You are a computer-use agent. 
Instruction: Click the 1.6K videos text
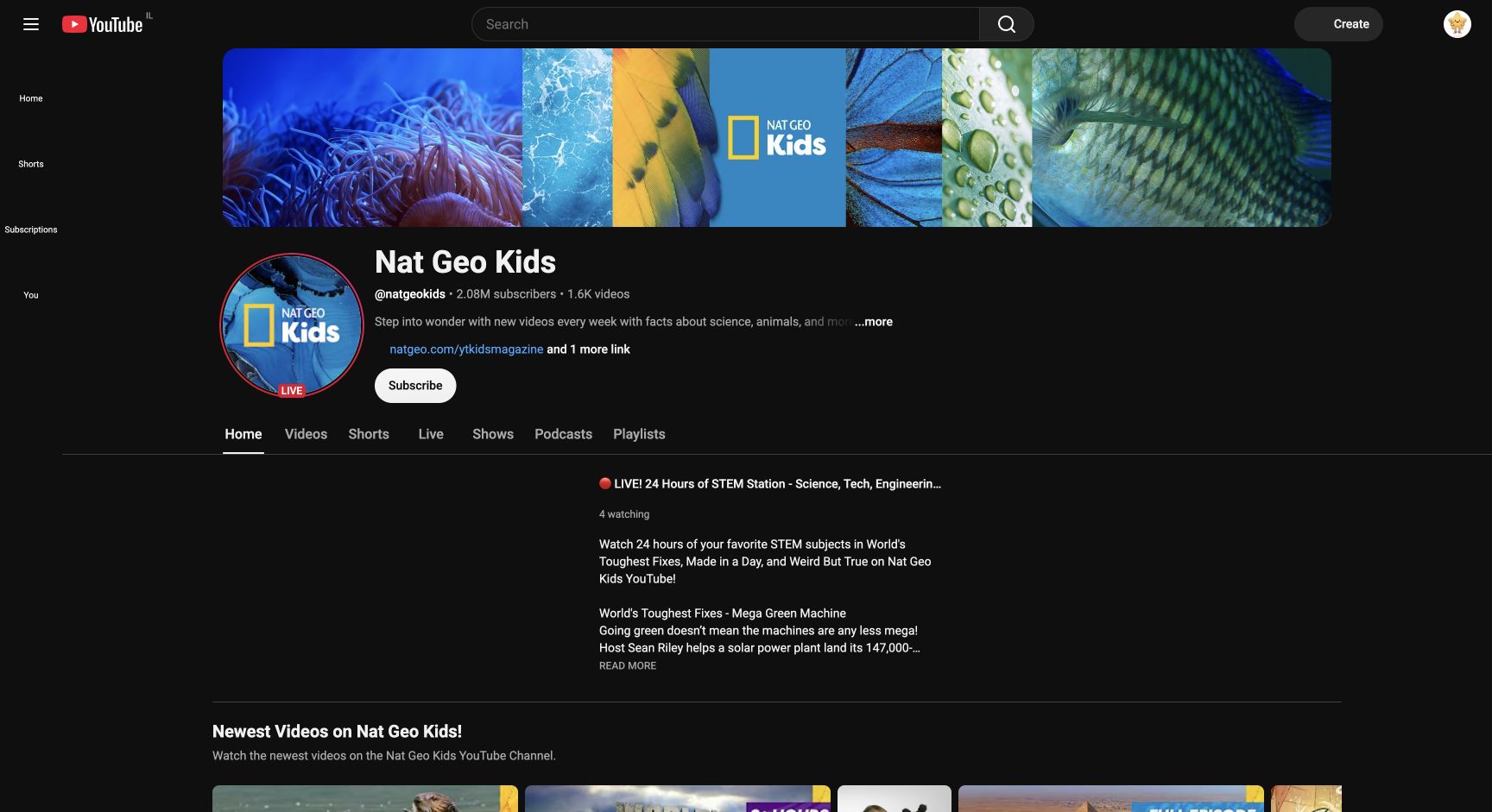598,294
